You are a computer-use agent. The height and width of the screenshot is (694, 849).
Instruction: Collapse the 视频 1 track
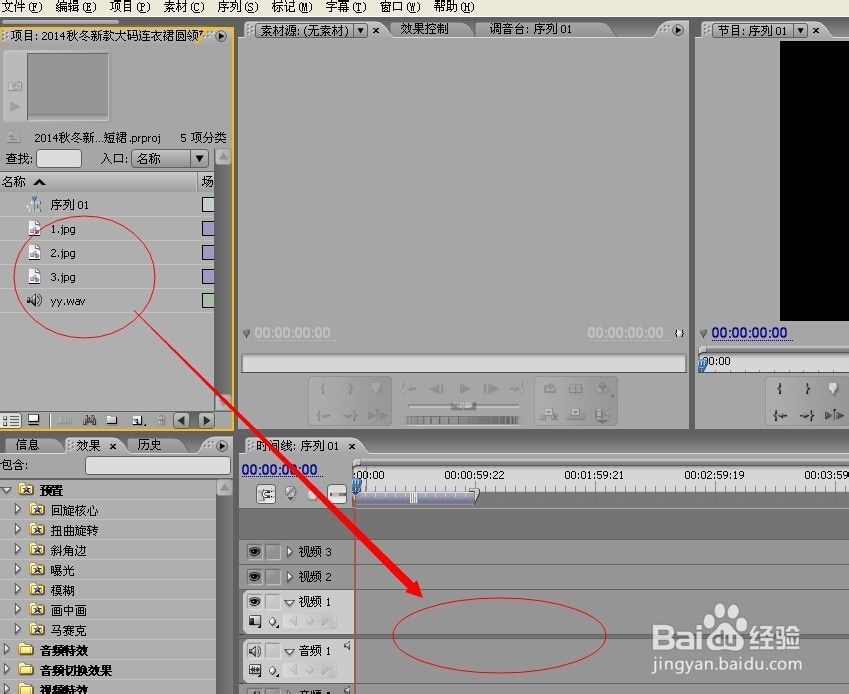click(x=289, y=602)
